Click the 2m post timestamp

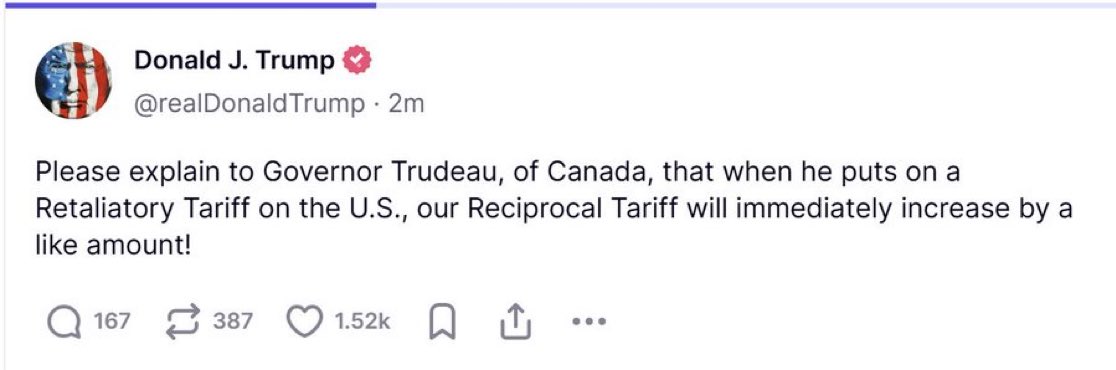(406, 104)
